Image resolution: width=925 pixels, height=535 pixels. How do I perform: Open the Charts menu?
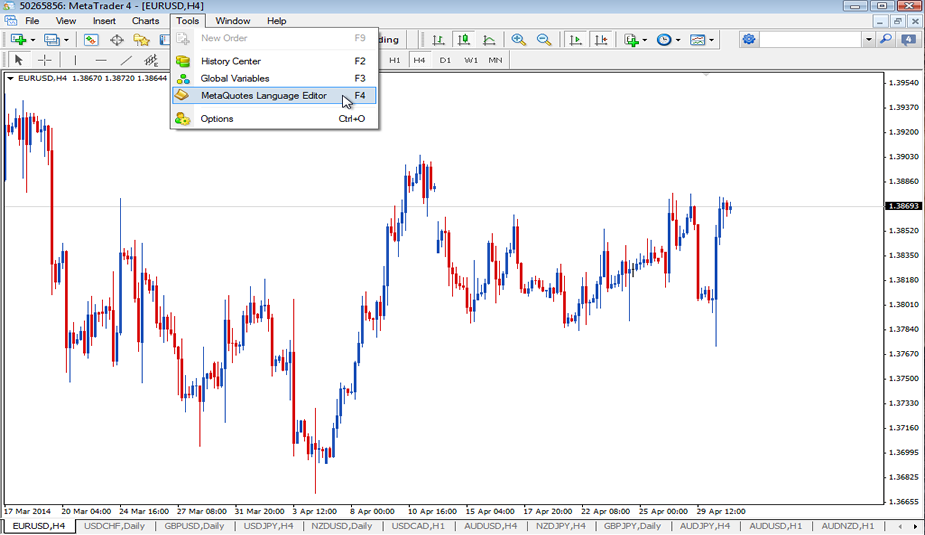145,21
